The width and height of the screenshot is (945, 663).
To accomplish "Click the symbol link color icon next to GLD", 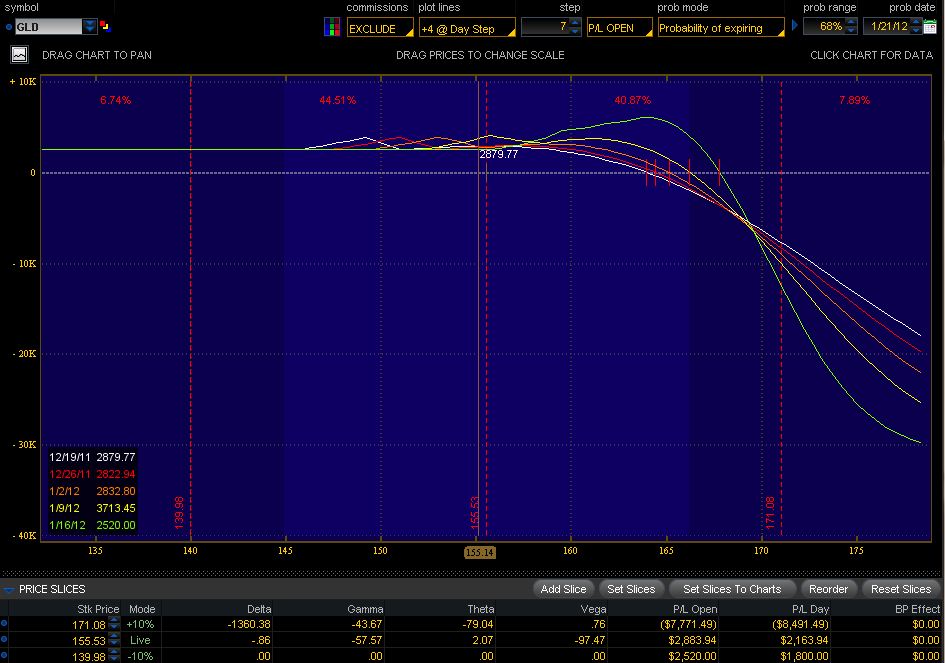I will click(x=105, y=26).
